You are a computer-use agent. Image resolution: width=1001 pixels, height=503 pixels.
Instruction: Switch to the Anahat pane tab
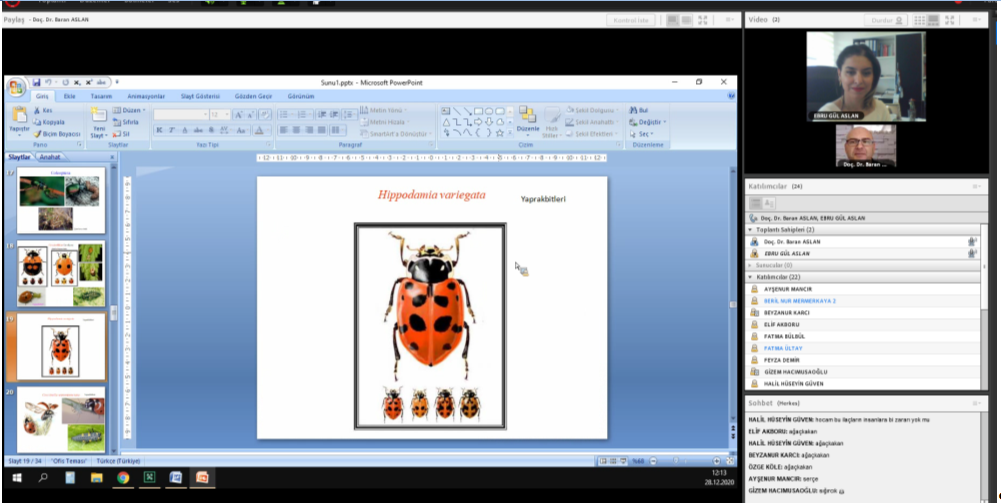coord(50,157)
